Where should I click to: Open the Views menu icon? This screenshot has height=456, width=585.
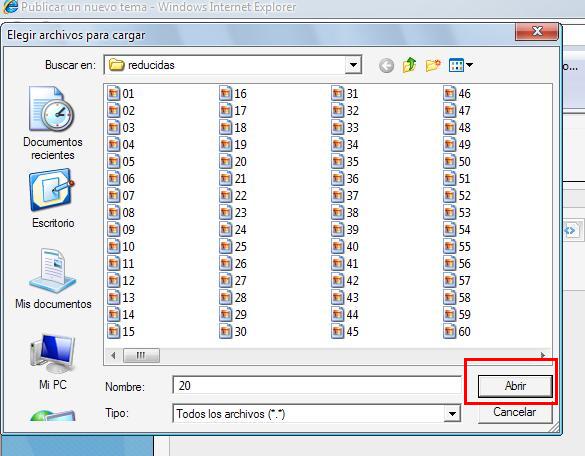(461, 65)
